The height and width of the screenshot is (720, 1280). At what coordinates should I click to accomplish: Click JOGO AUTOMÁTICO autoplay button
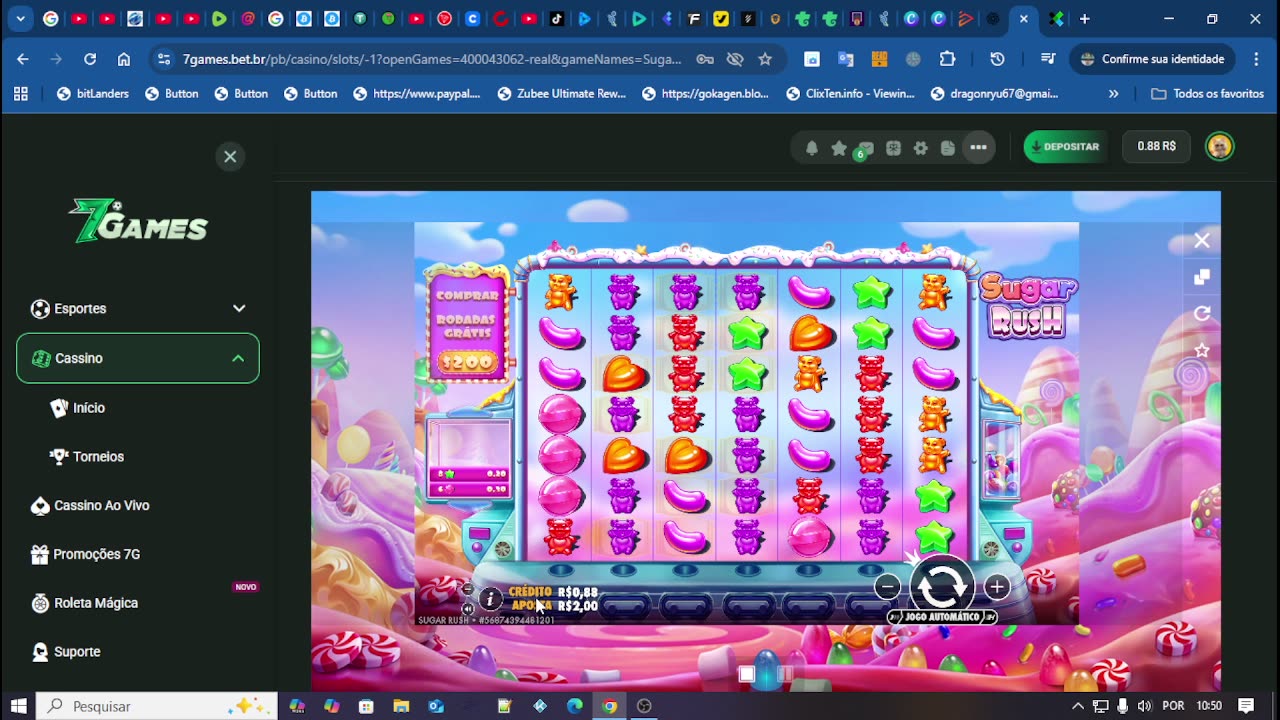[941, 617]
